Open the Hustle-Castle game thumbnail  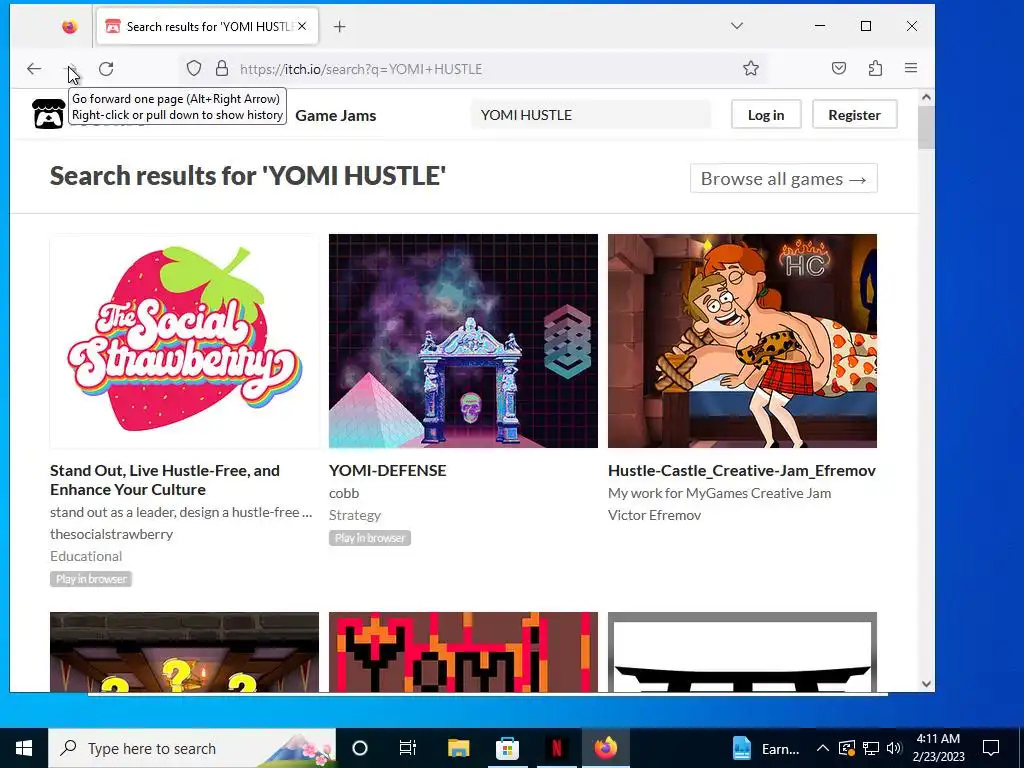[742, 341]
